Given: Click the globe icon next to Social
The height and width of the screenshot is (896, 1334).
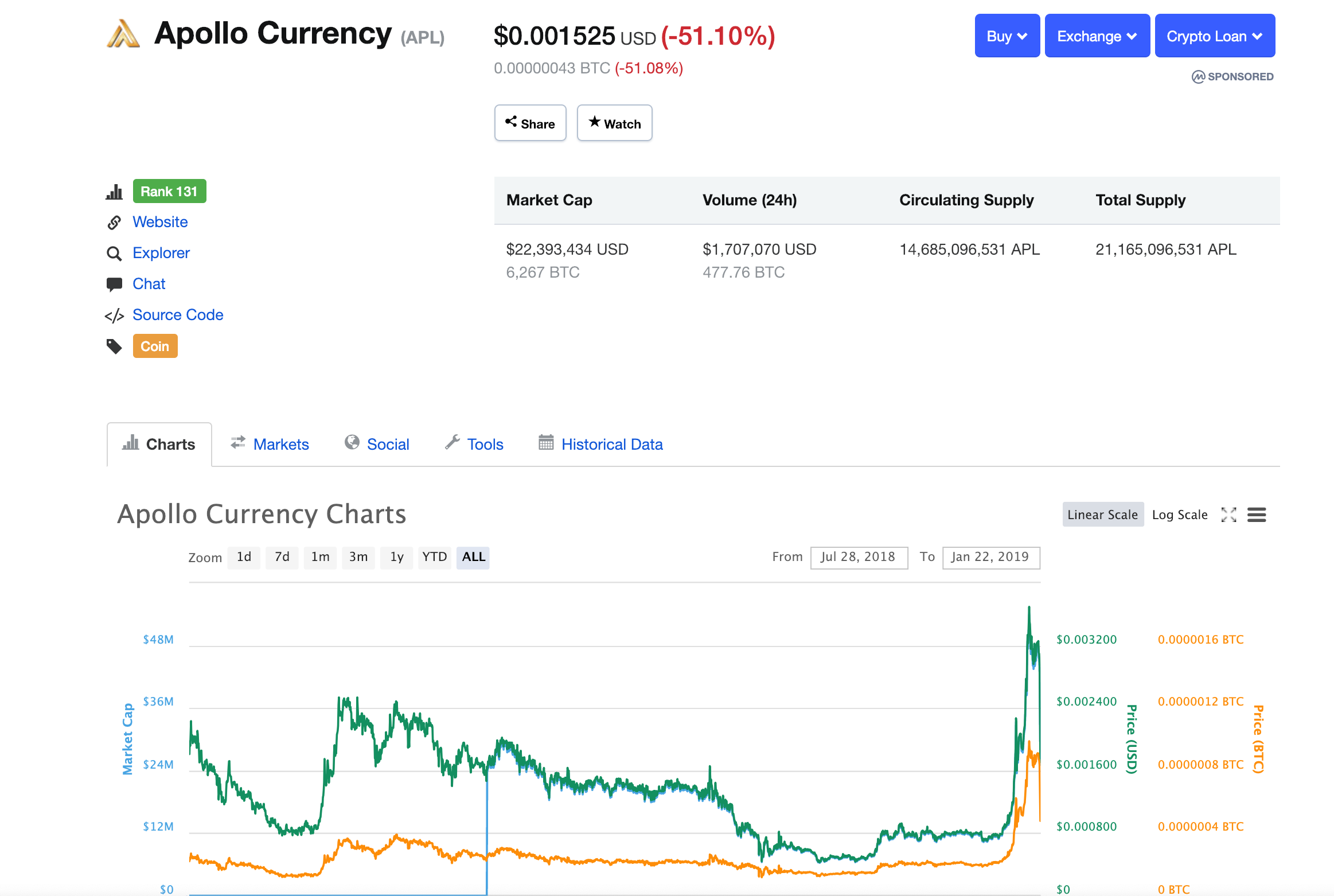Looking at the screenshot, I should click(x=352, y=442).
